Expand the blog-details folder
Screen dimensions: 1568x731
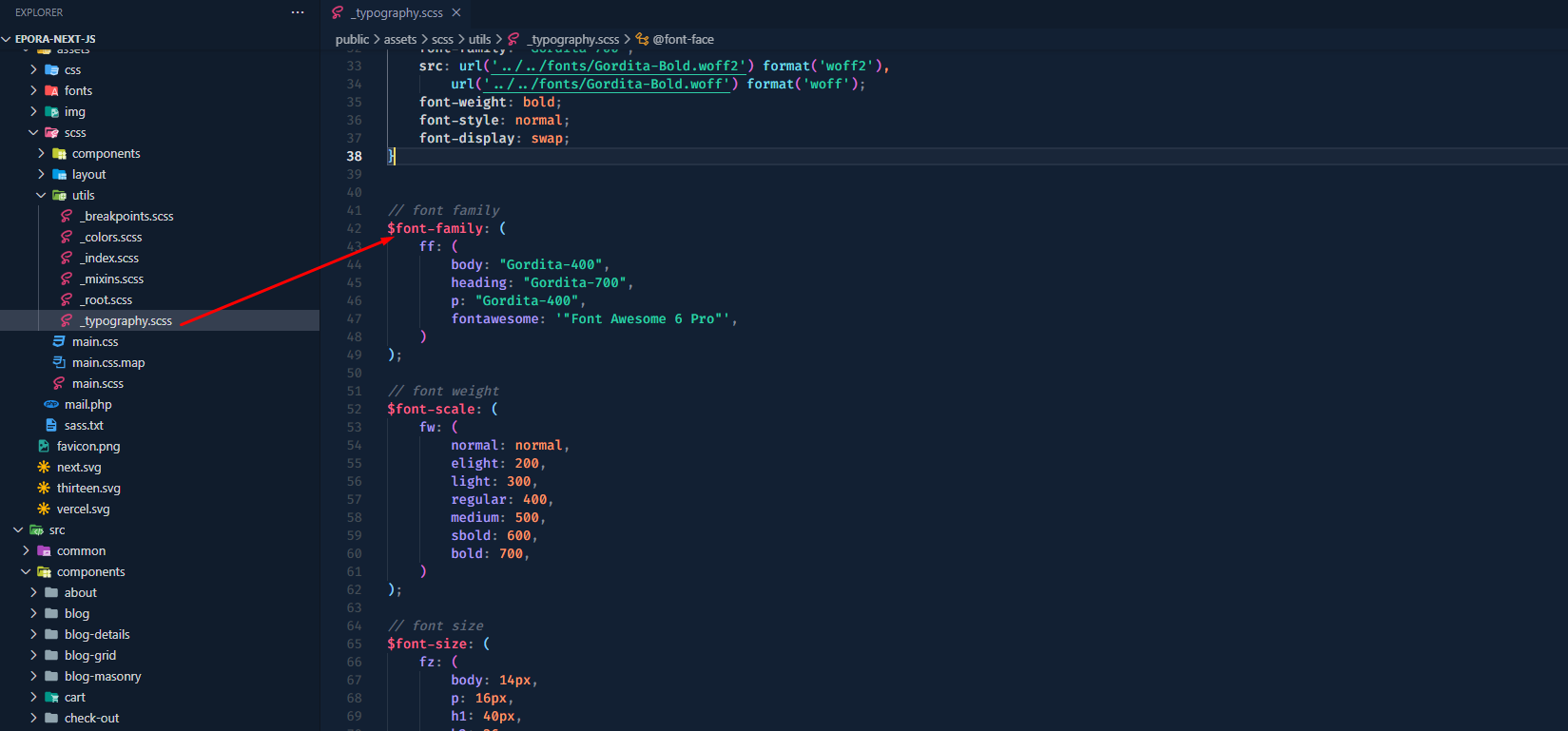tap(33, 634)
